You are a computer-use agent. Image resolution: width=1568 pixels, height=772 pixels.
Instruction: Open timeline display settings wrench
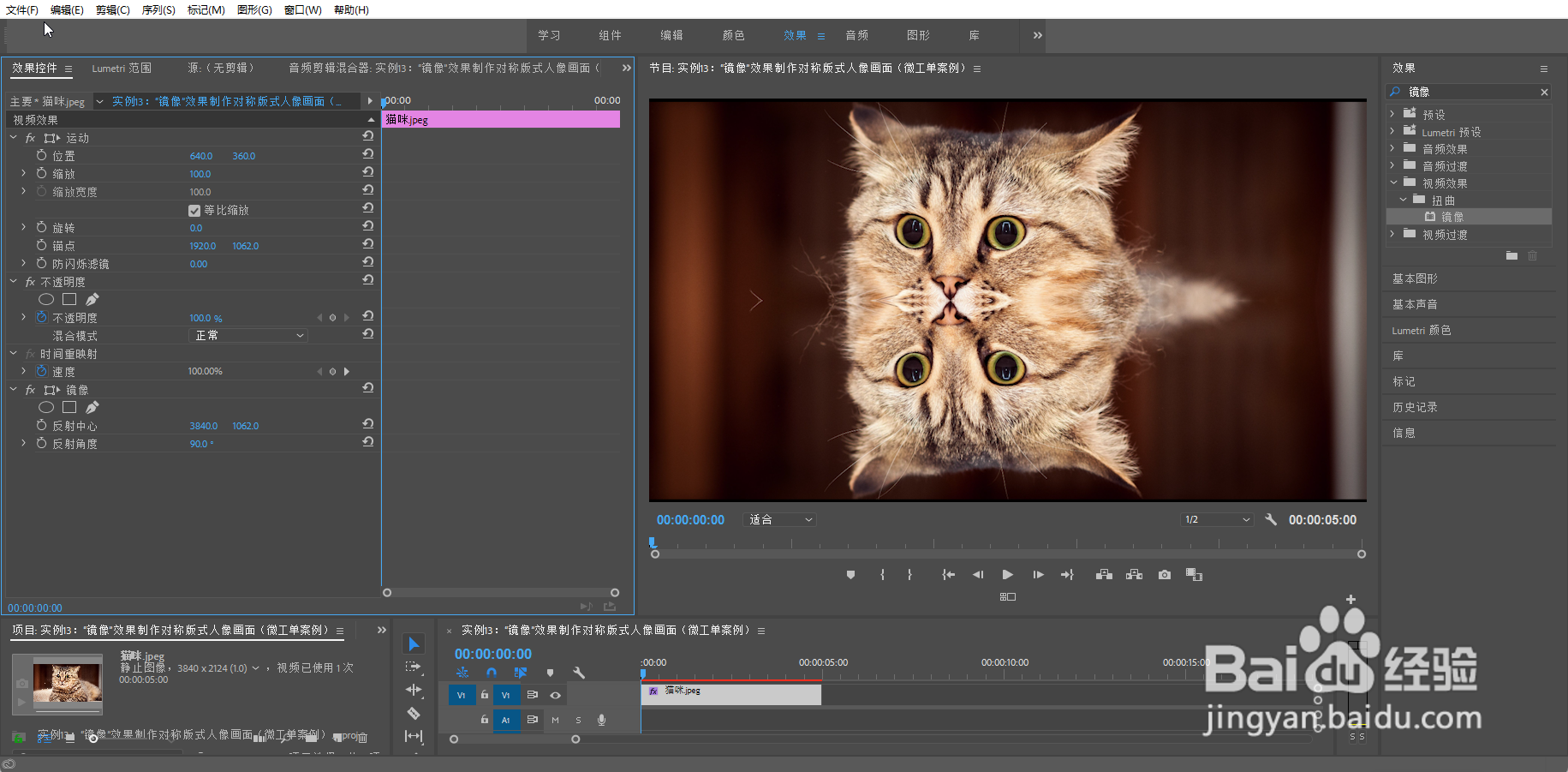(x=579, y=673)
